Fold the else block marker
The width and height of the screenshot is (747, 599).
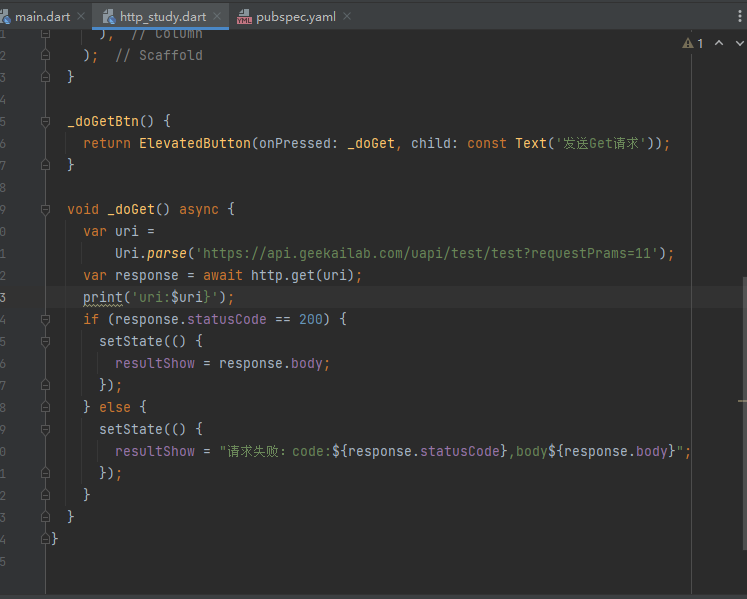(x=45, y=407)
